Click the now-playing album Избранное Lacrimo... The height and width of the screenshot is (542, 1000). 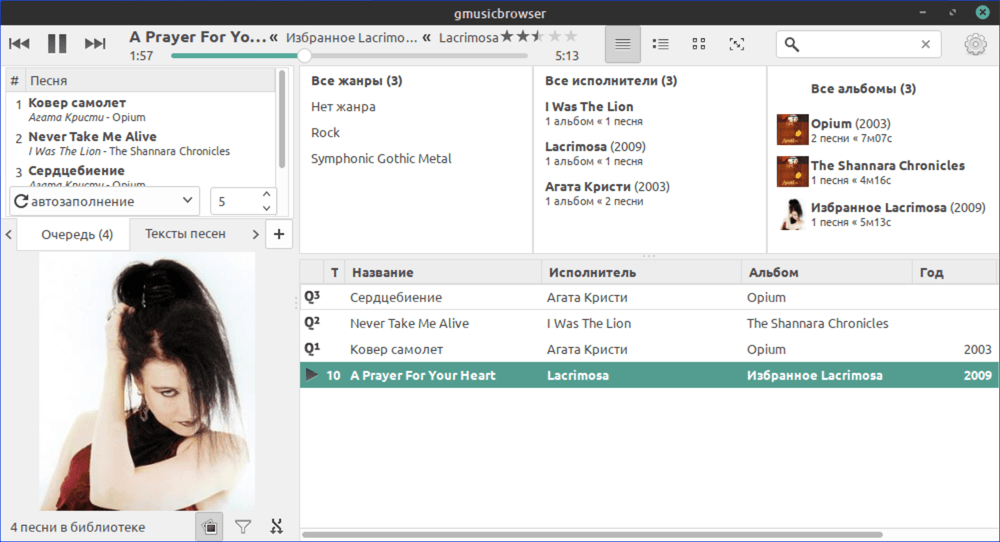[351, 38]
